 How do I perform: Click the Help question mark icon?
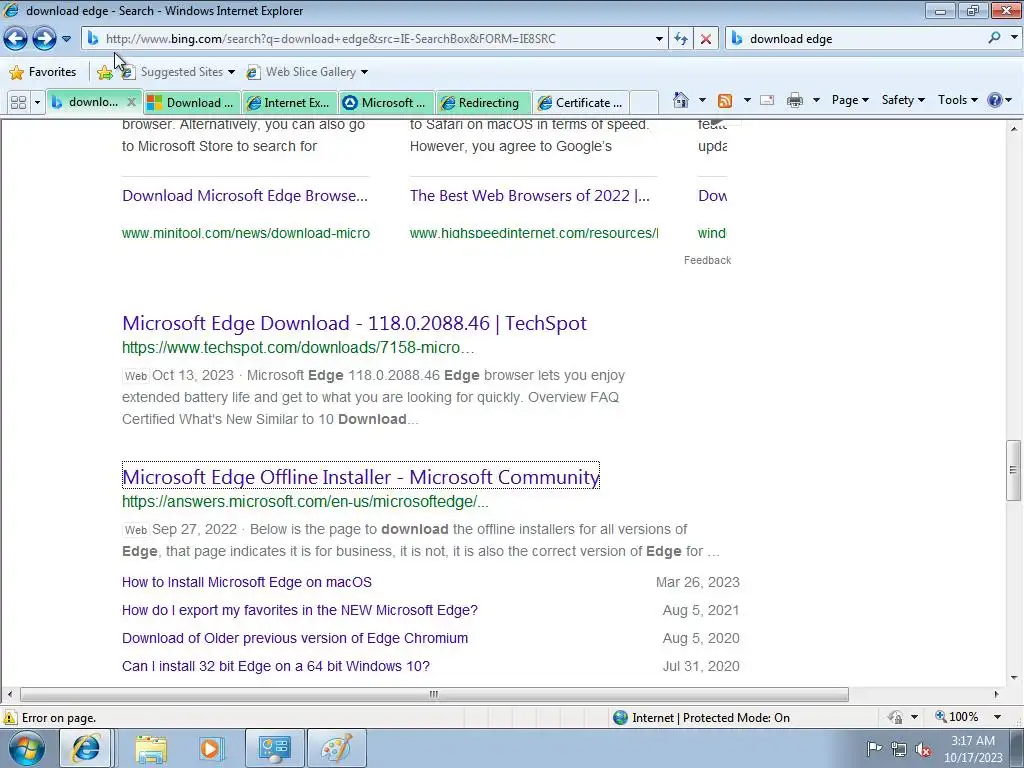995,100
